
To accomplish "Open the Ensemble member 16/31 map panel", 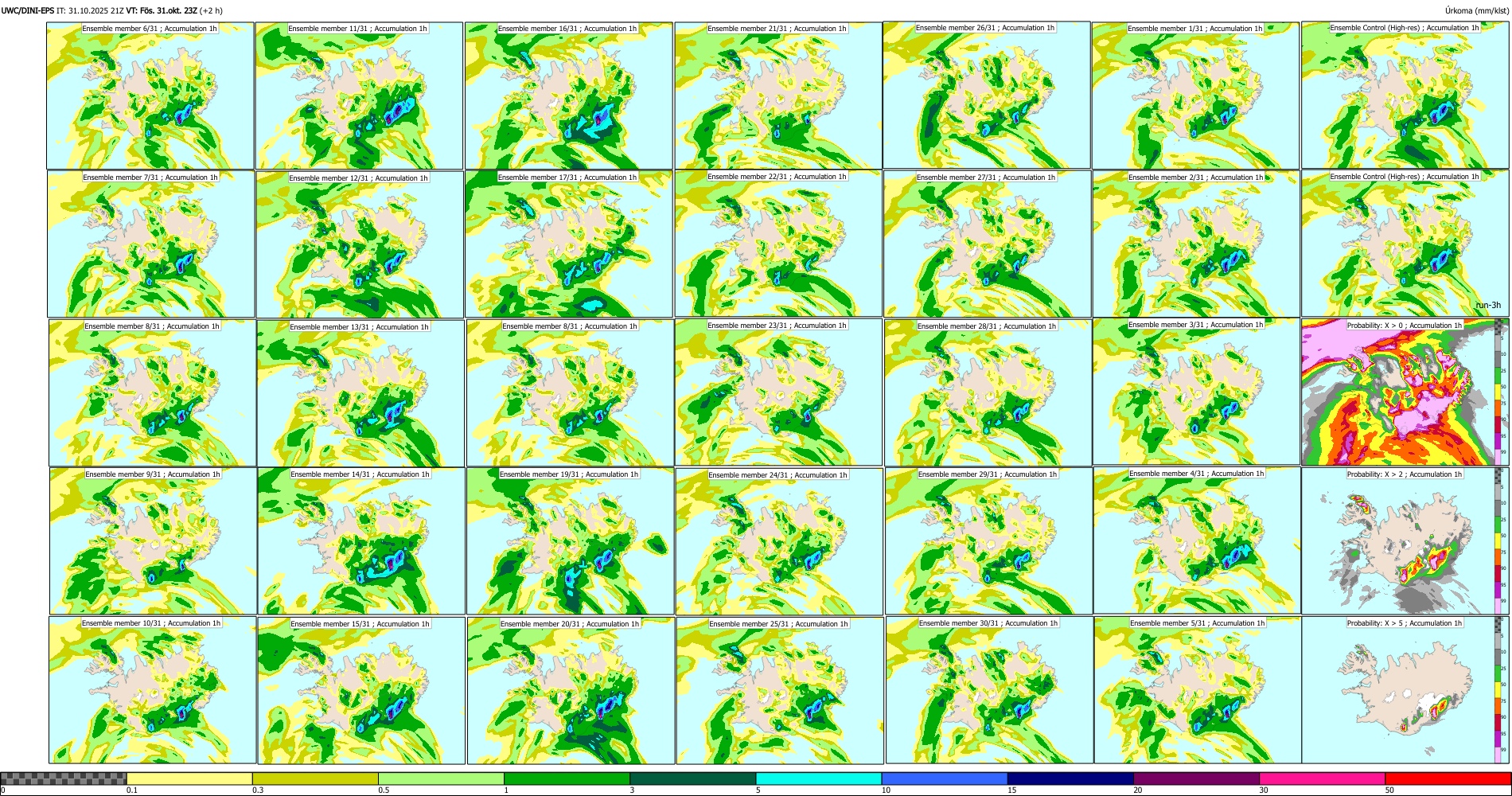I will (569, 95).
